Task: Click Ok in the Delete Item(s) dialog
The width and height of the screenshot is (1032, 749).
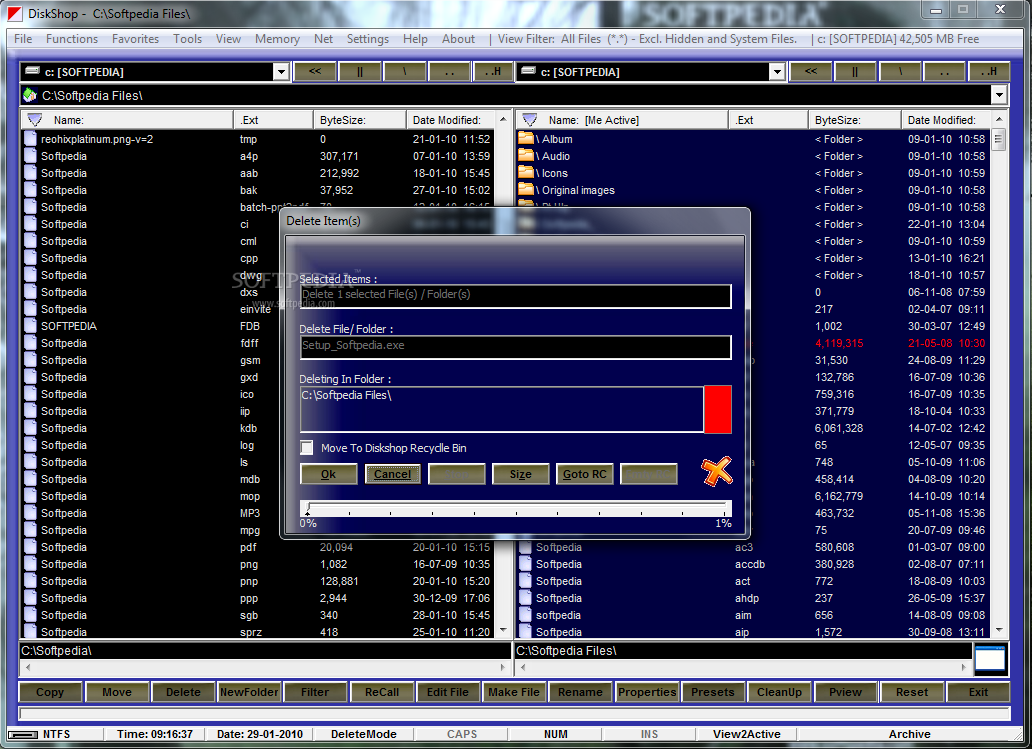Action: pyautogui.click(x=328, y=474)
